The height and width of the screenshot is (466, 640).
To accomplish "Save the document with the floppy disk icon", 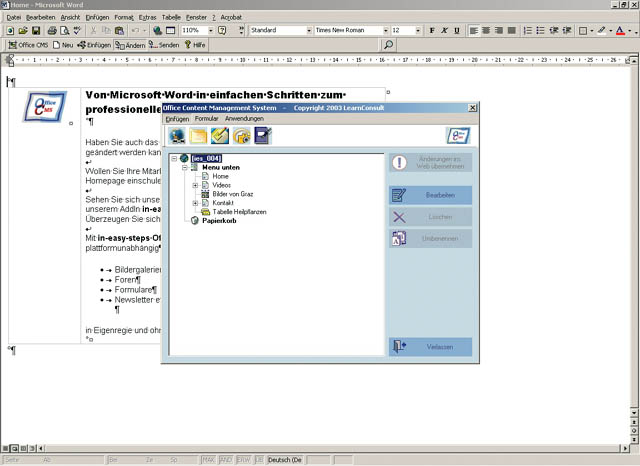I will click(x=36, y=31).
